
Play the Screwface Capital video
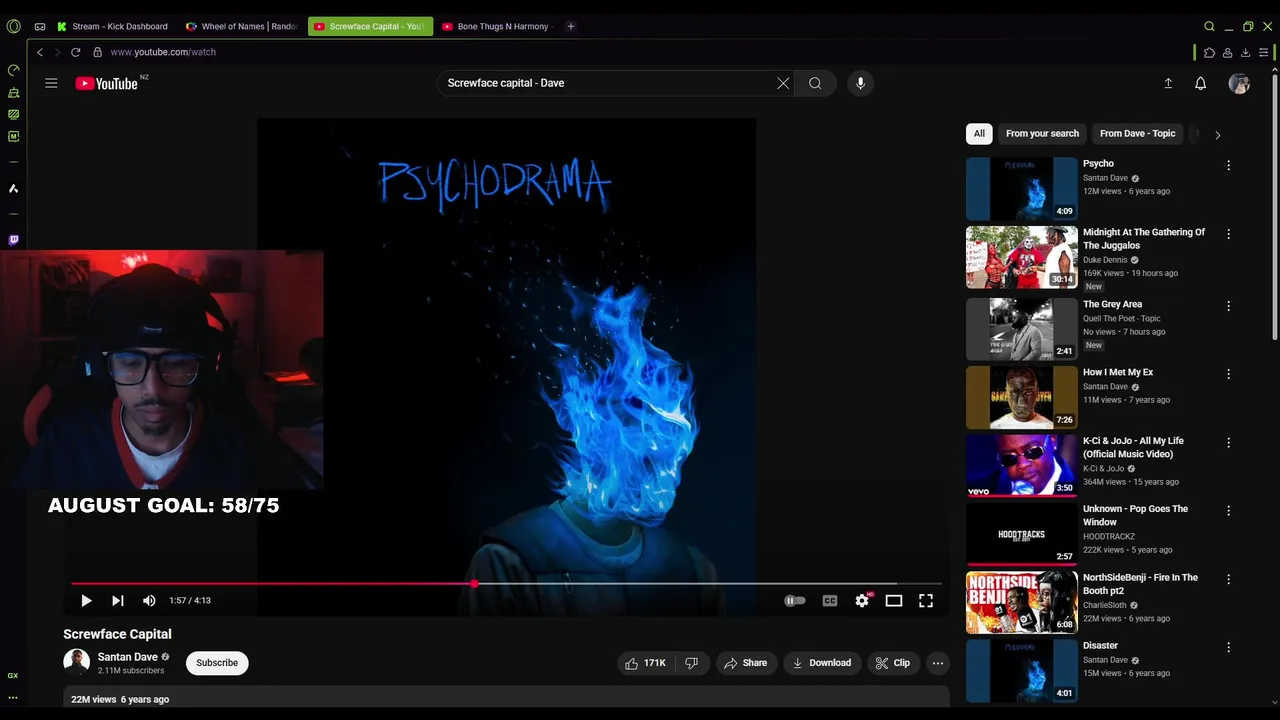[x=86, y=600]
